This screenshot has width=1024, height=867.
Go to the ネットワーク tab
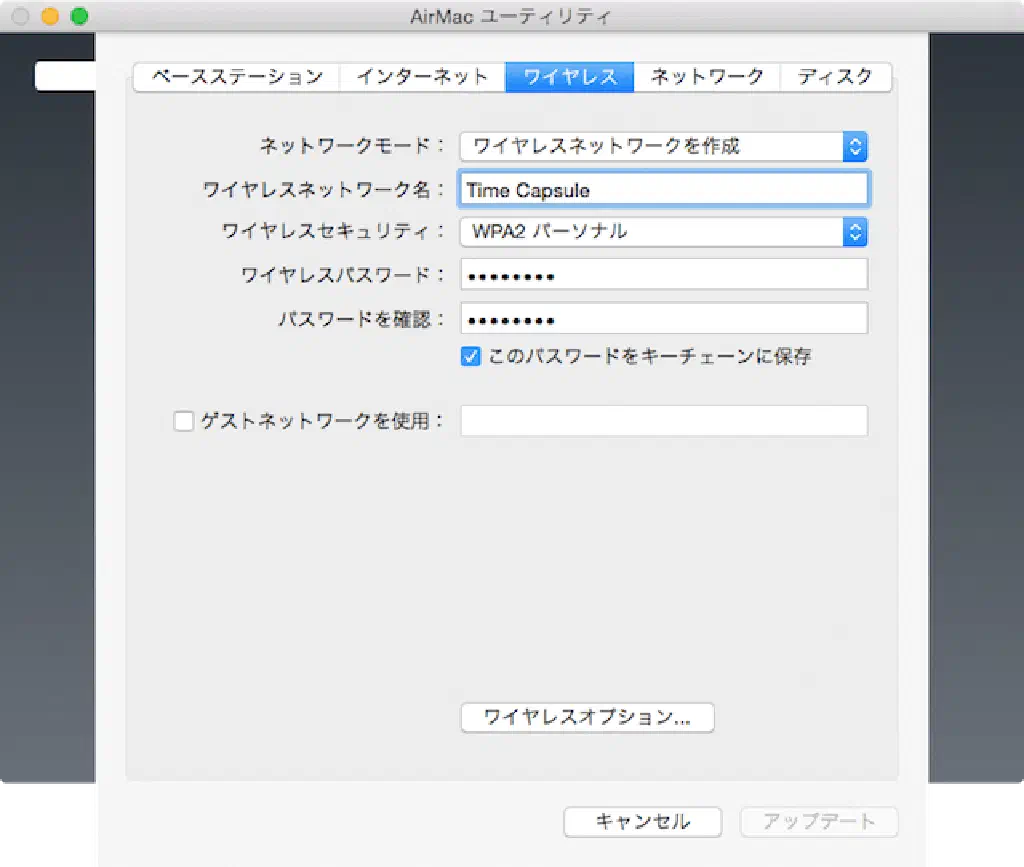(x=706, y=77)
